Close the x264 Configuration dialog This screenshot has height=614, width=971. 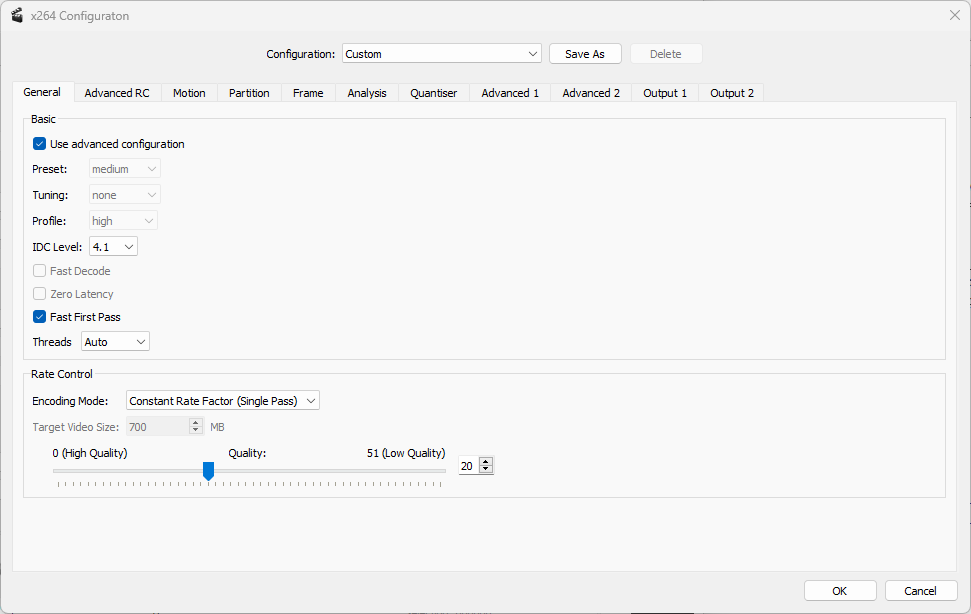(954, 15)
